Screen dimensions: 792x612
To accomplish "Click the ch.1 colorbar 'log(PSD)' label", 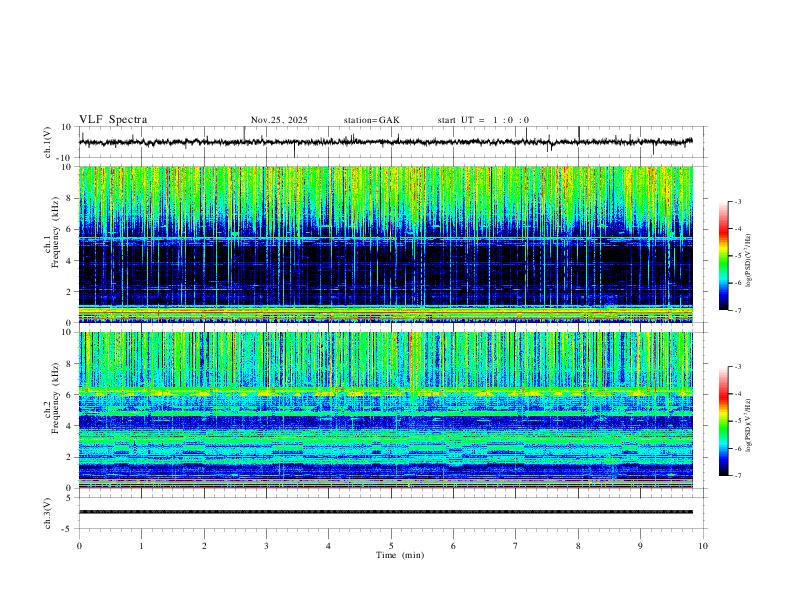I will click(748, 260).
